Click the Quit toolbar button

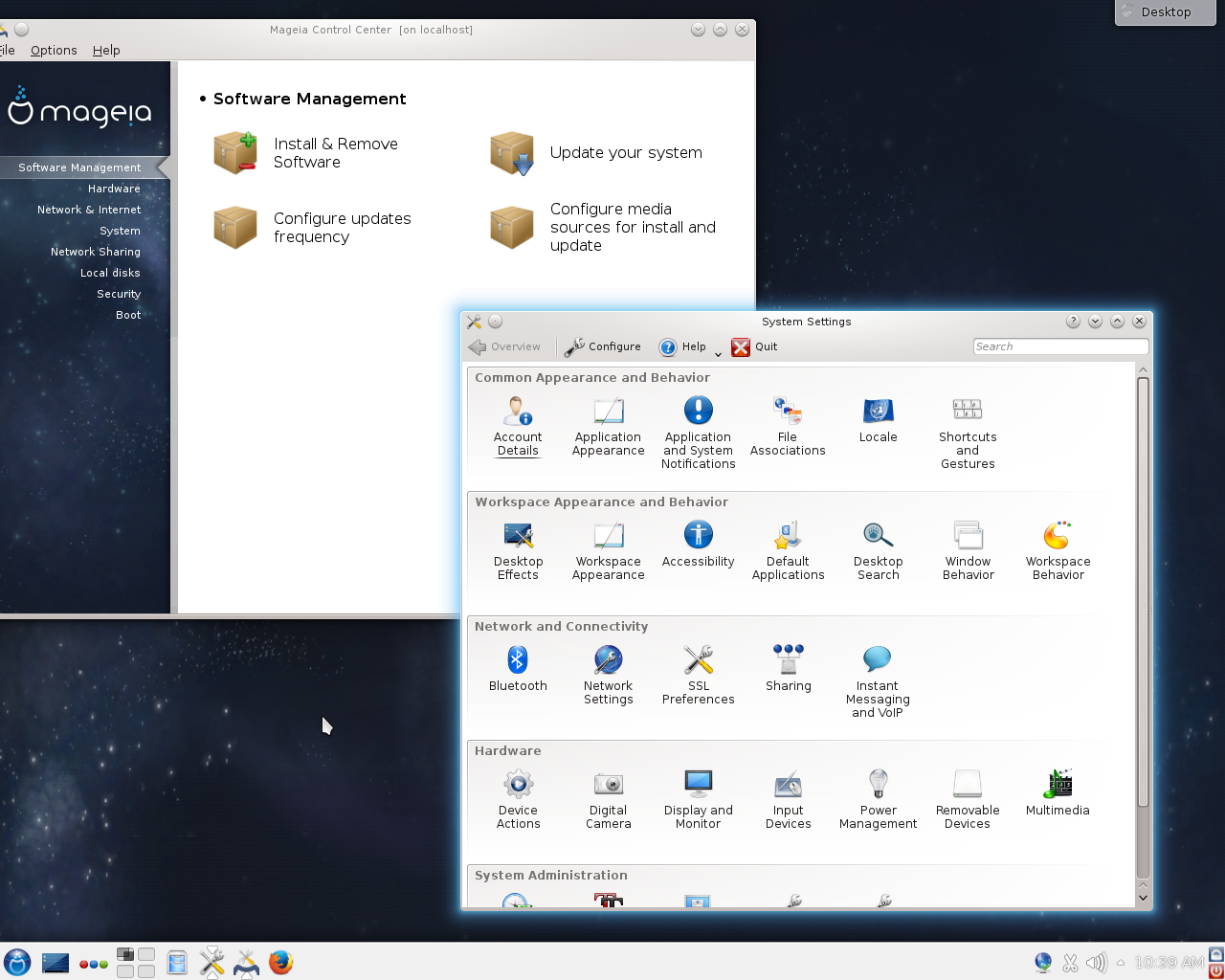pyautogui.click(x=754, y=347)
